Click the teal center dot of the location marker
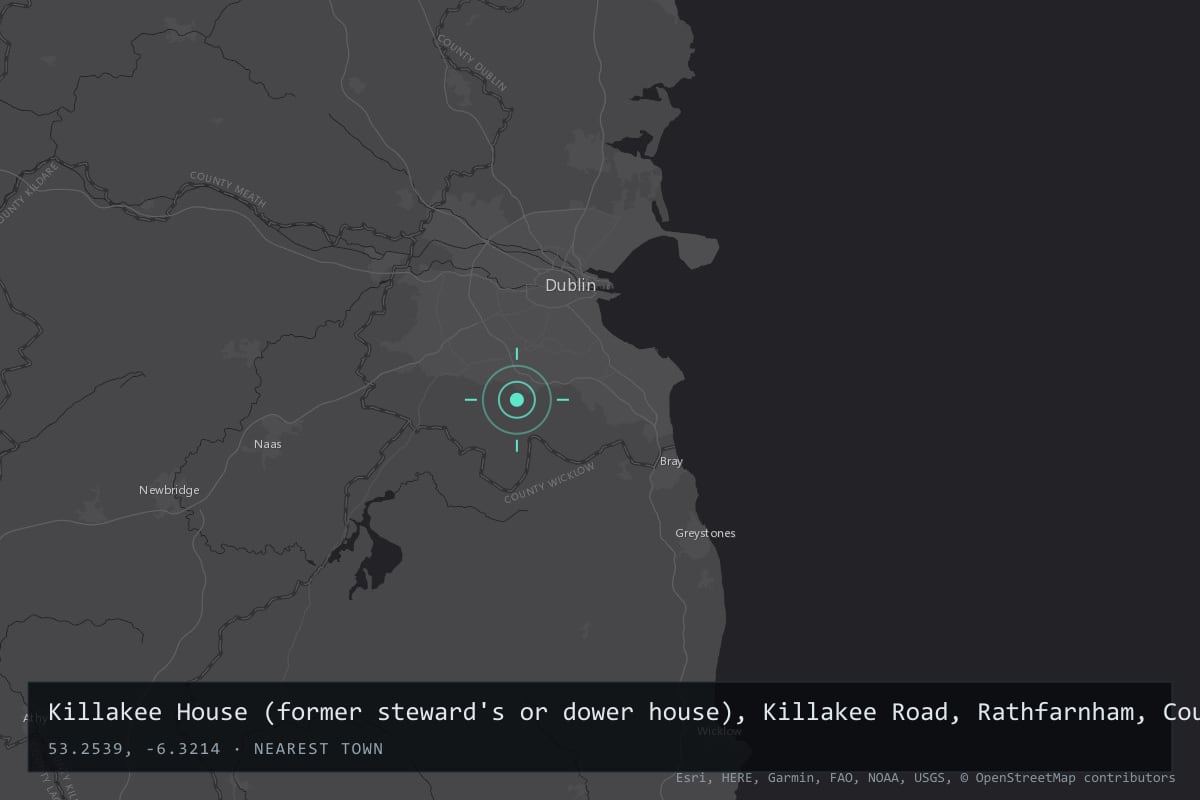Image resolution: width=1200 pixels, height=800 pixels. 517,400
